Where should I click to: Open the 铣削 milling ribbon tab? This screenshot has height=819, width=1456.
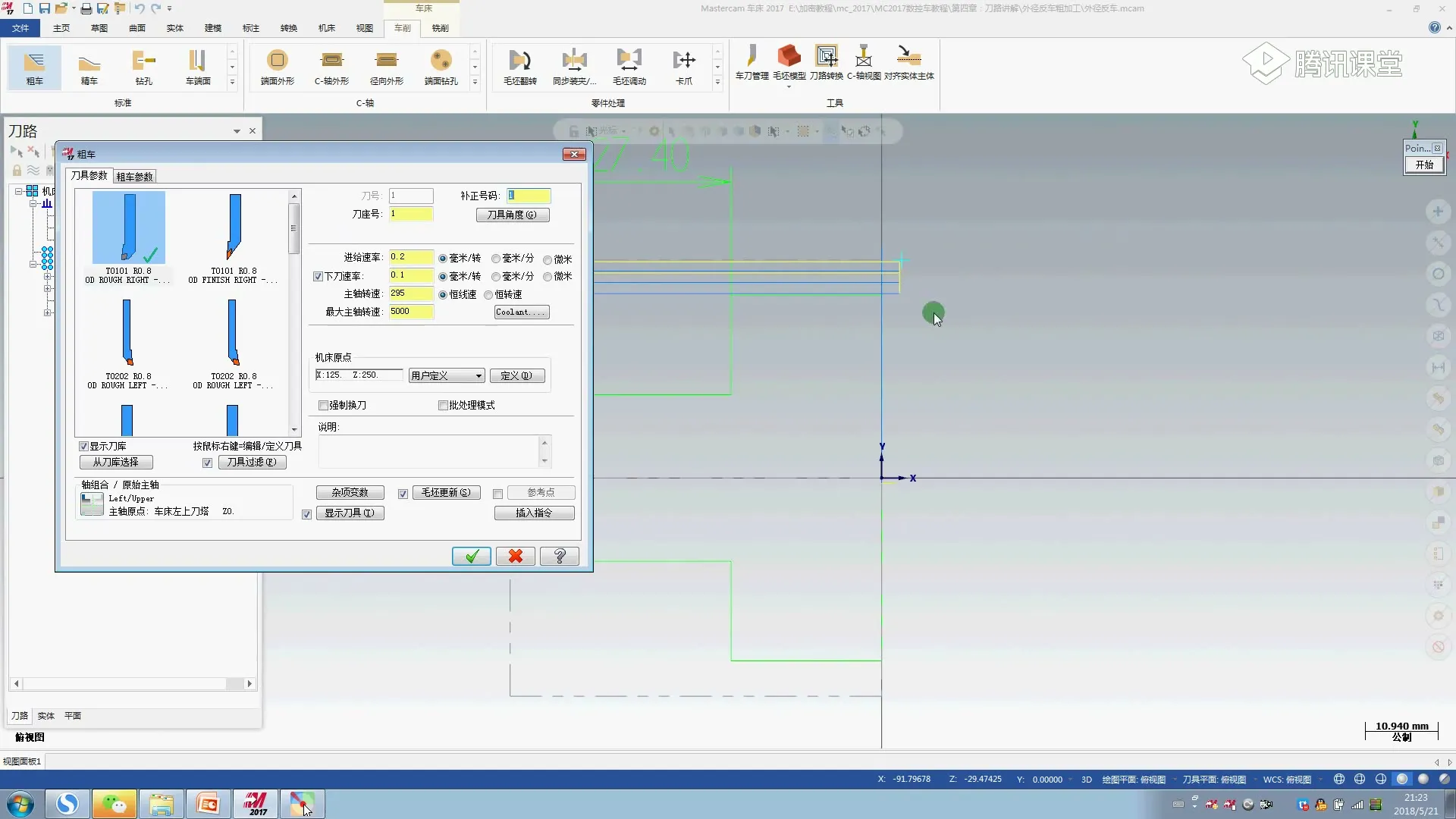pos(440,28)
